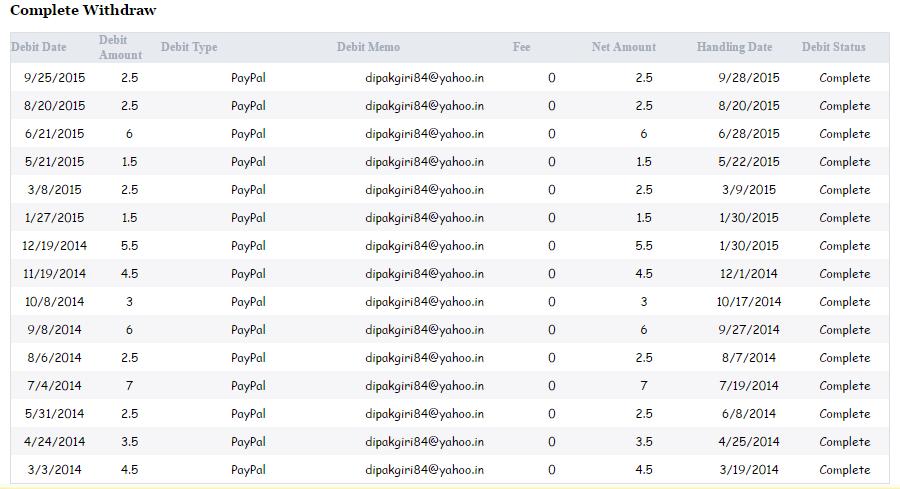
Task: Click the Handling Date column header
Action: [734, 47]
